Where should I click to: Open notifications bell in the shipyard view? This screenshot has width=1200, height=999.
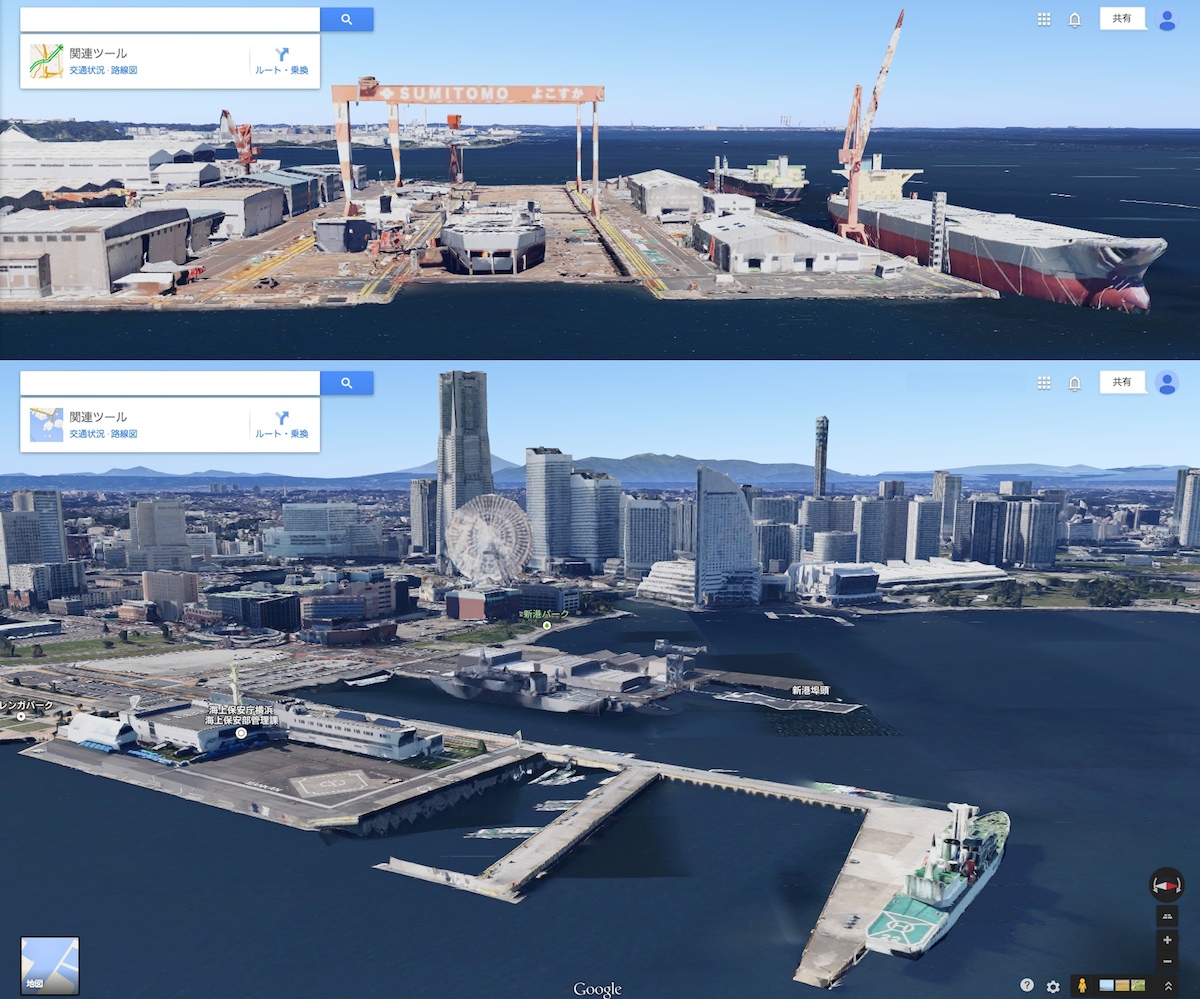tap(1075, 19)
